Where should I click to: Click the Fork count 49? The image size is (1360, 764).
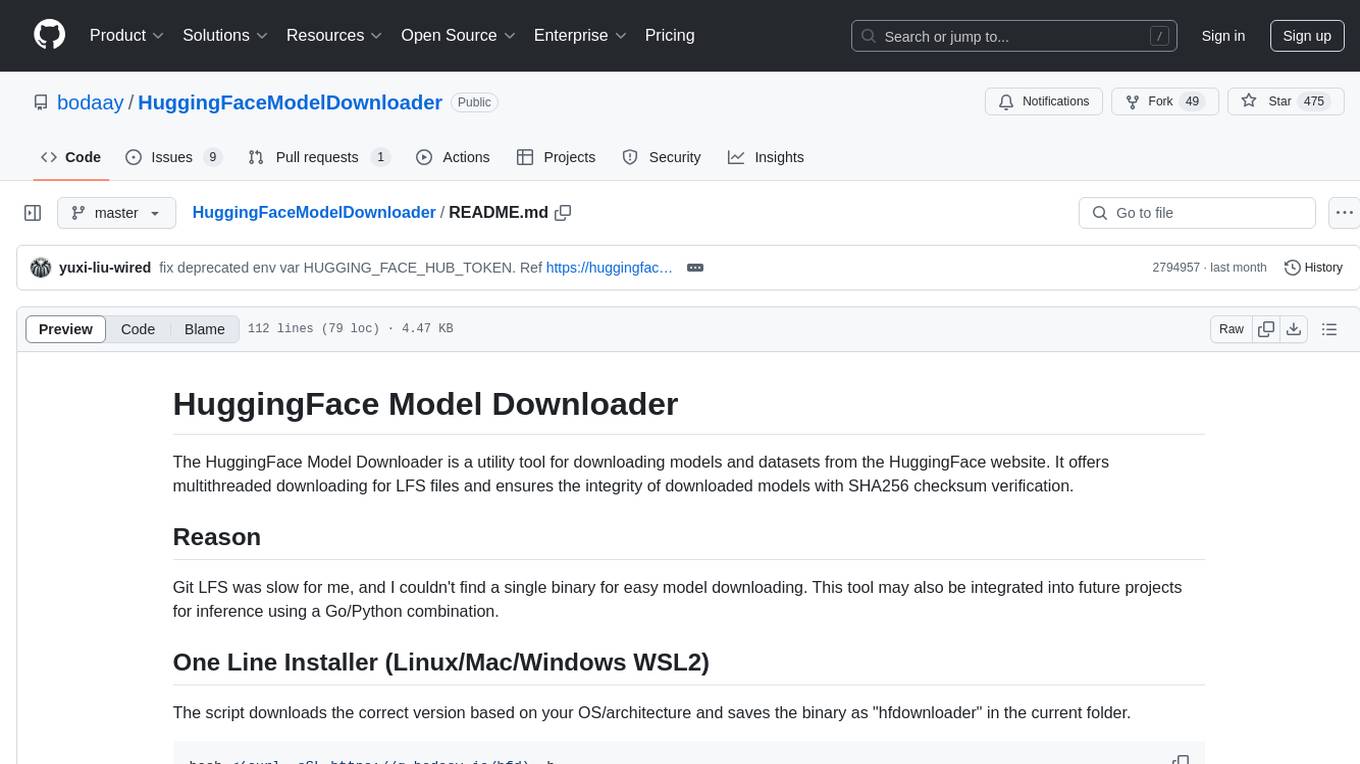[x=1191, y=101]
